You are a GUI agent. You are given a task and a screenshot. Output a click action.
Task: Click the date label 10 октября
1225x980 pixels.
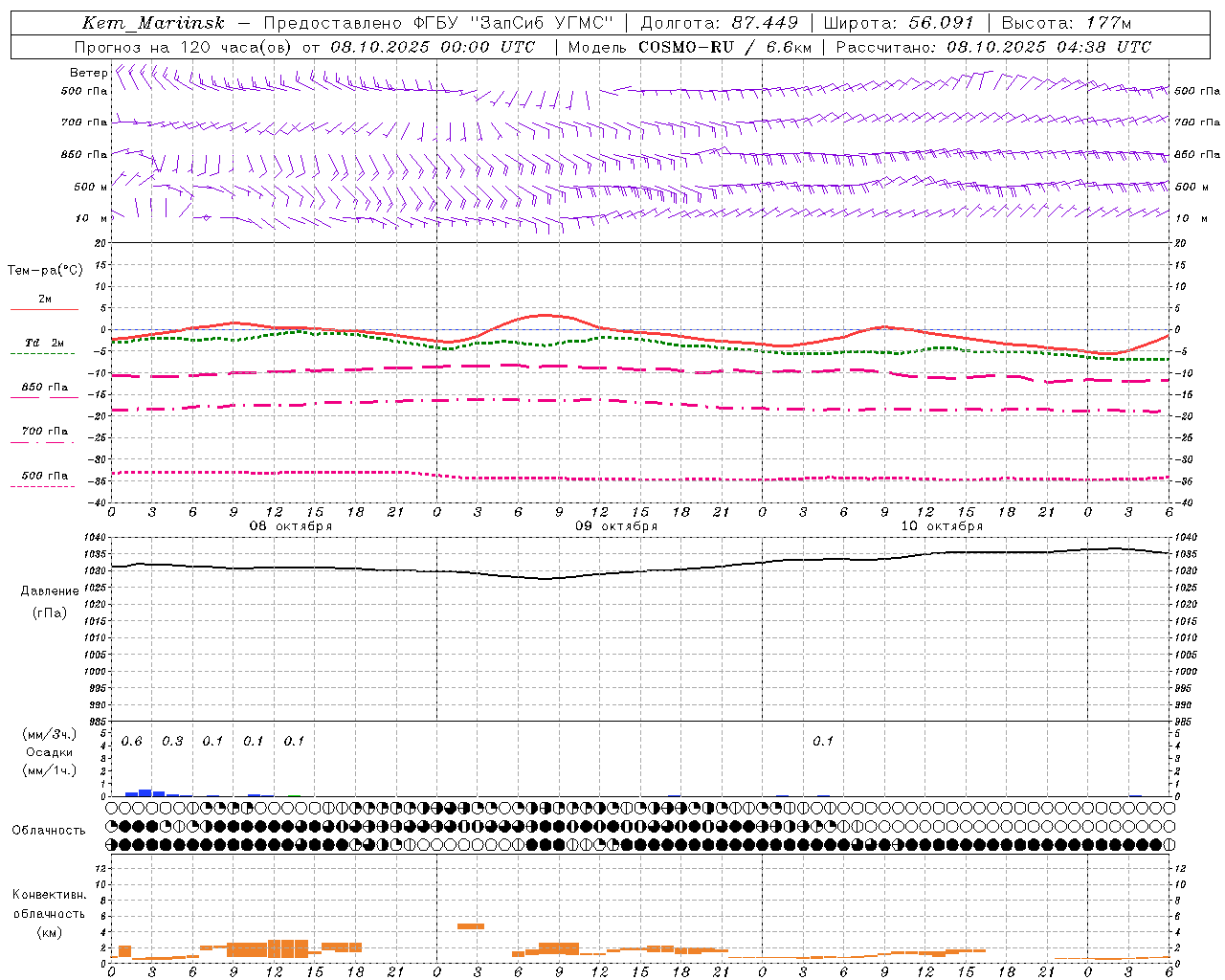point(942,526)
